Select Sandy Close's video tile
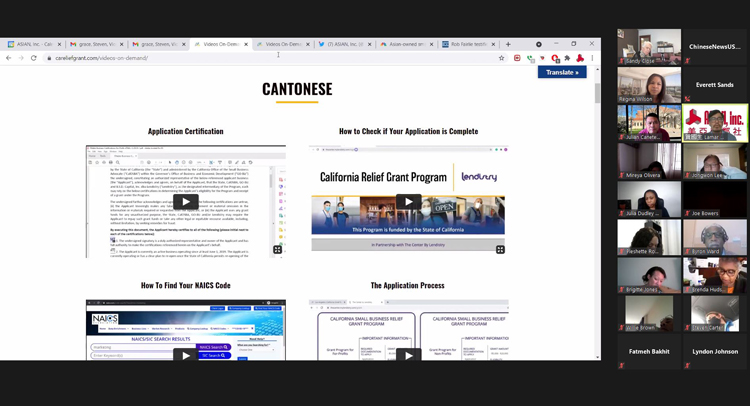This screenshot has width=750, height=406. tap(649, 47)
